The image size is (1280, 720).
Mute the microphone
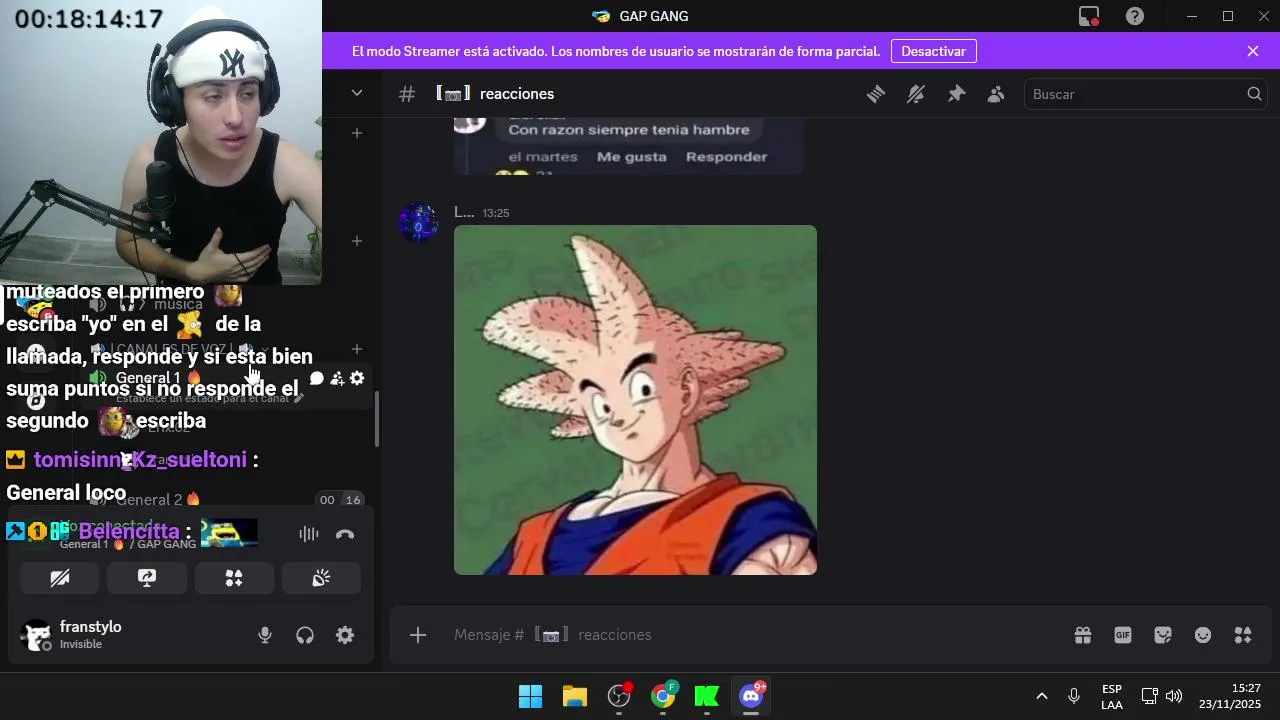[265, 635]
